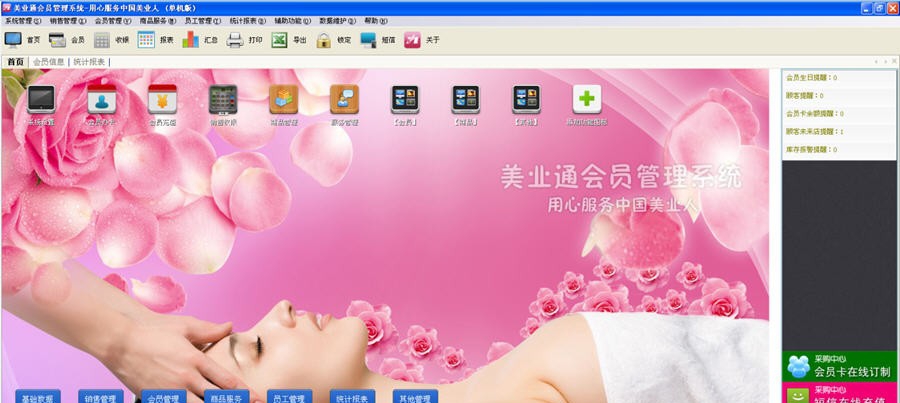The height and width of the screenshot is (403, 900).
Task: Click 库存报警提醒 reminder row
Action: [839, 149]
